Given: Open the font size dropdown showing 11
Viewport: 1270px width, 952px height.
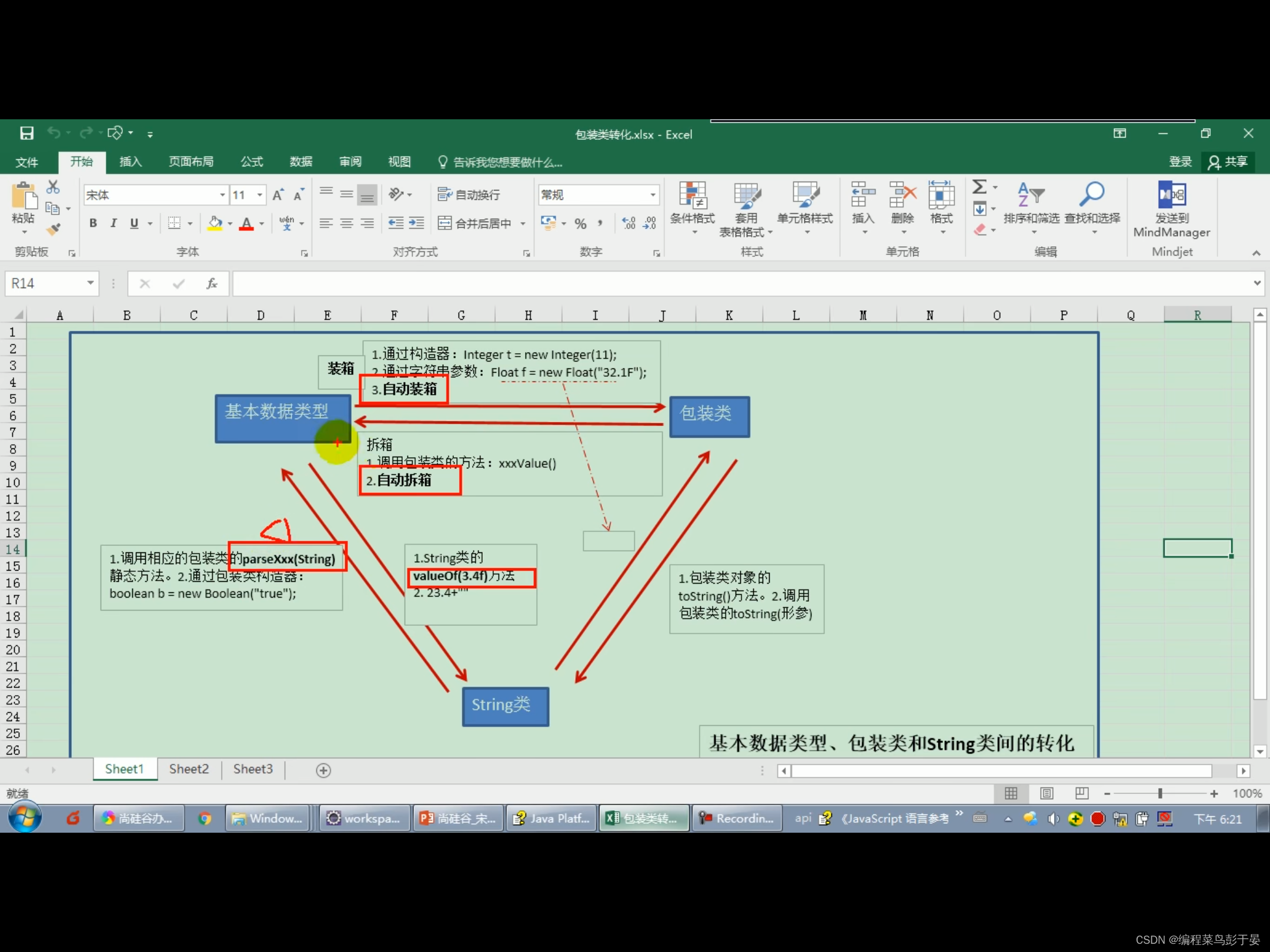Looking at the screenshot, I should coord(259,195).
